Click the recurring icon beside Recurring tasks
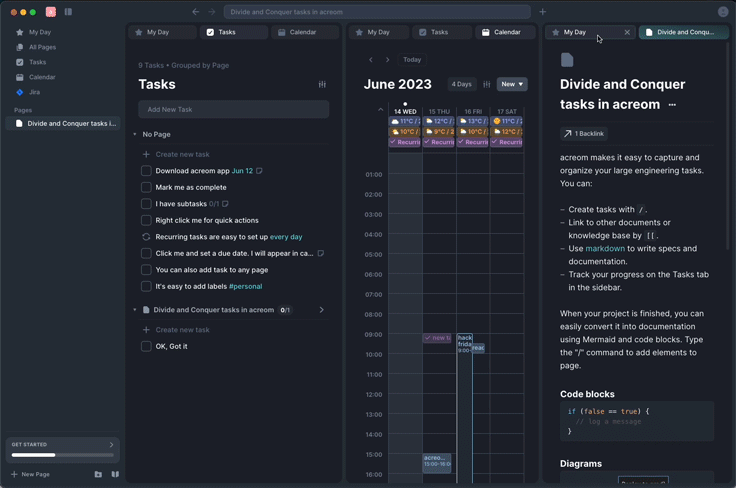Screen dimensions: 736x488 pos(146,237)
